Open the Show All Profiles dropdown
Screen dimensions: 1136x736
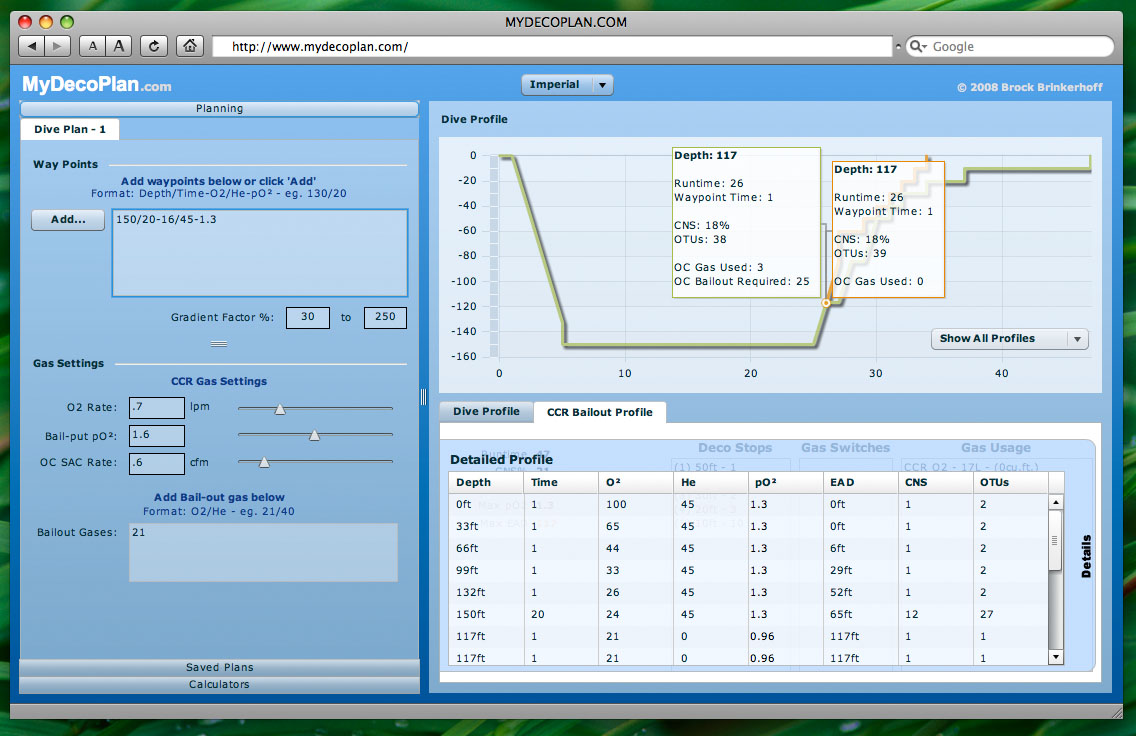[1009, 338]
